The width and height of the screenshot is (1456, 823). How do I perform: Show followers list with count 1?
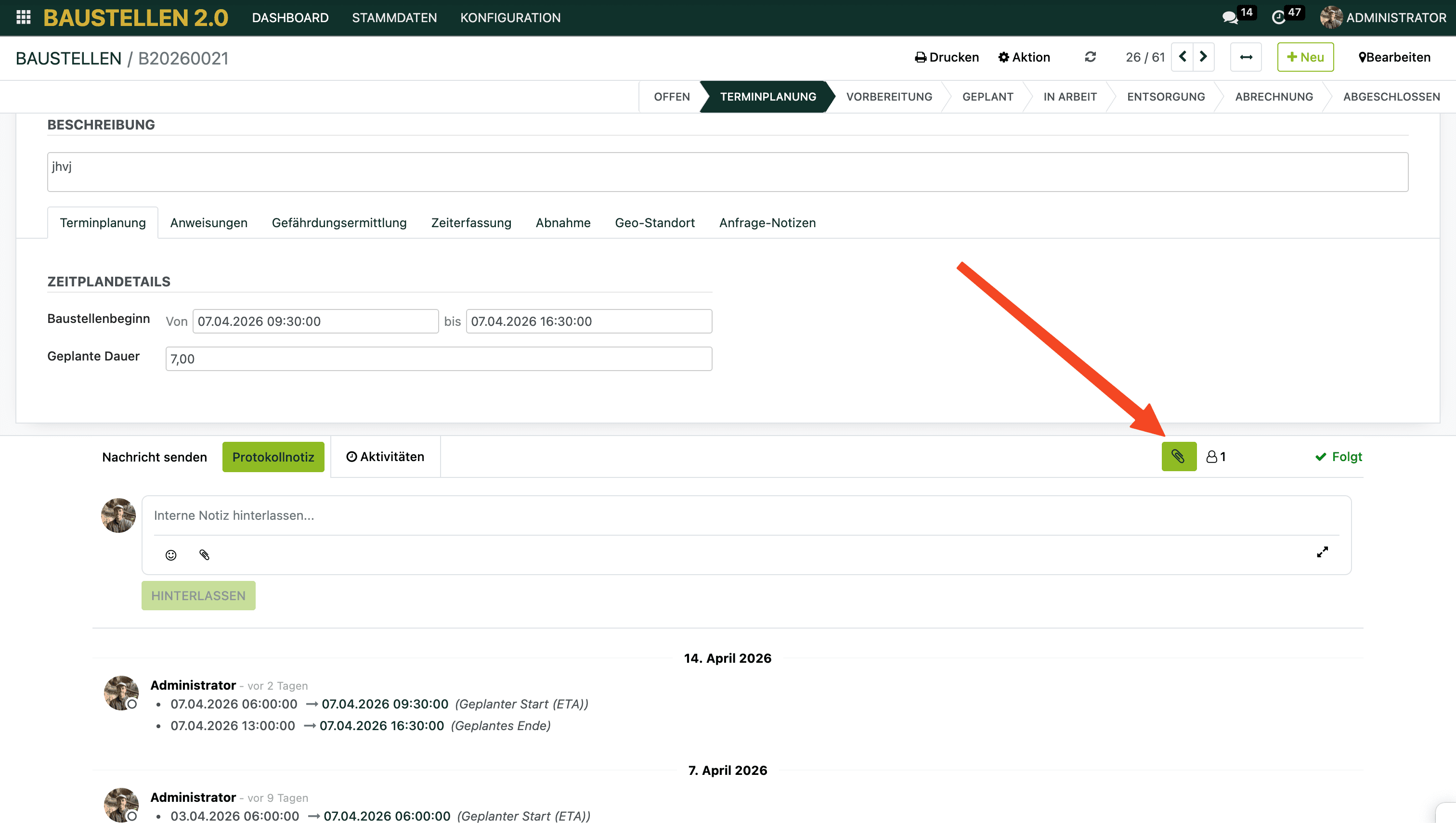[1216, 456]
